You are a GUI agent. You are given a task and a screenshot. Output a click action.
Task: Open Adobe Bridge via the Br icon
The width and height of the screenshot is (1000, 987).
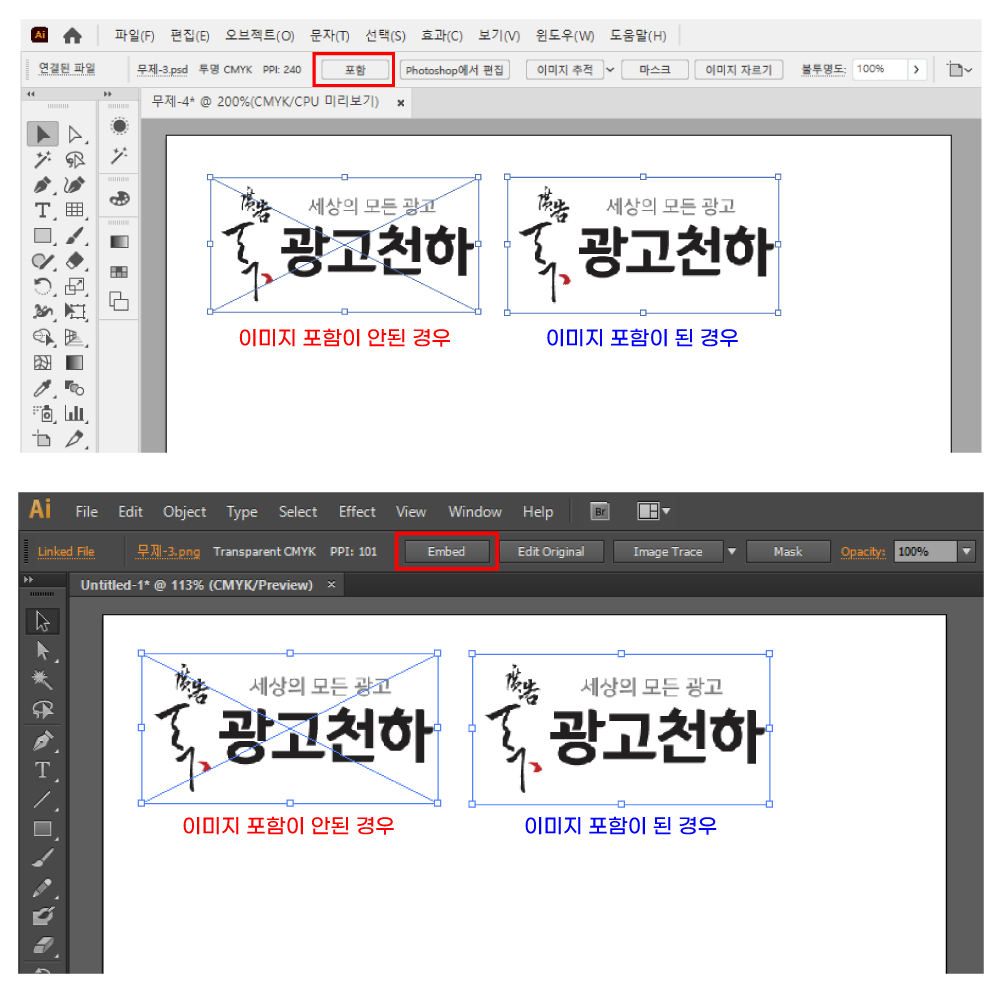[x=600, y=511]
